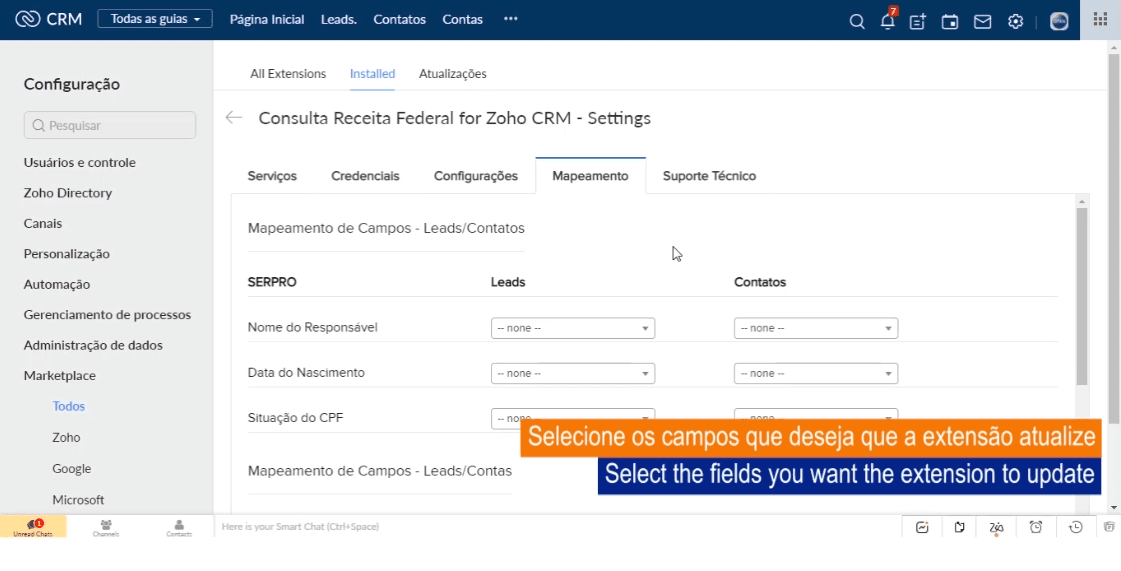Open the calendar icon in header

tap(950, 21)
